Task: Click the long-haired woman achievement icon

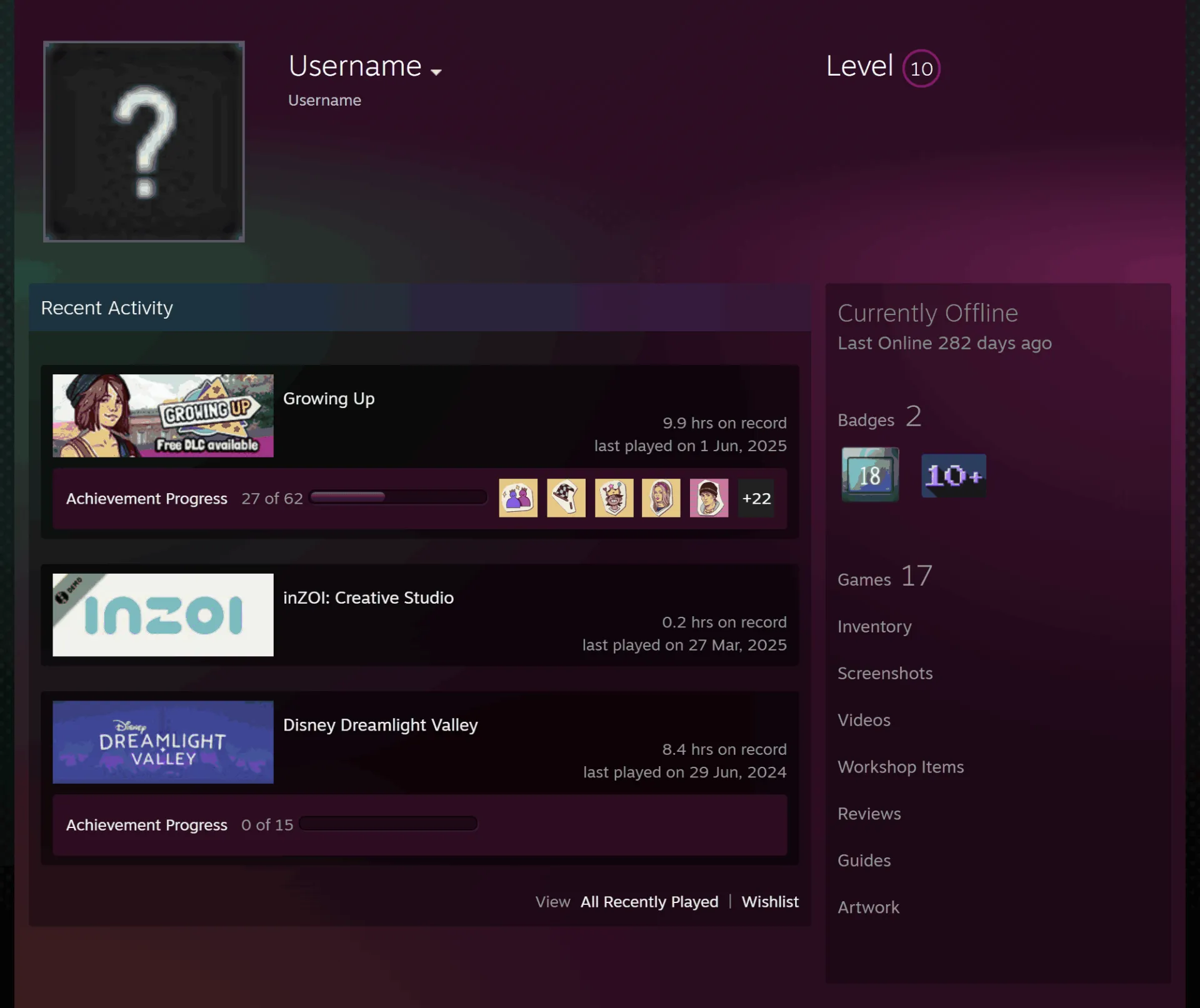Action: (x=661, y=498)
